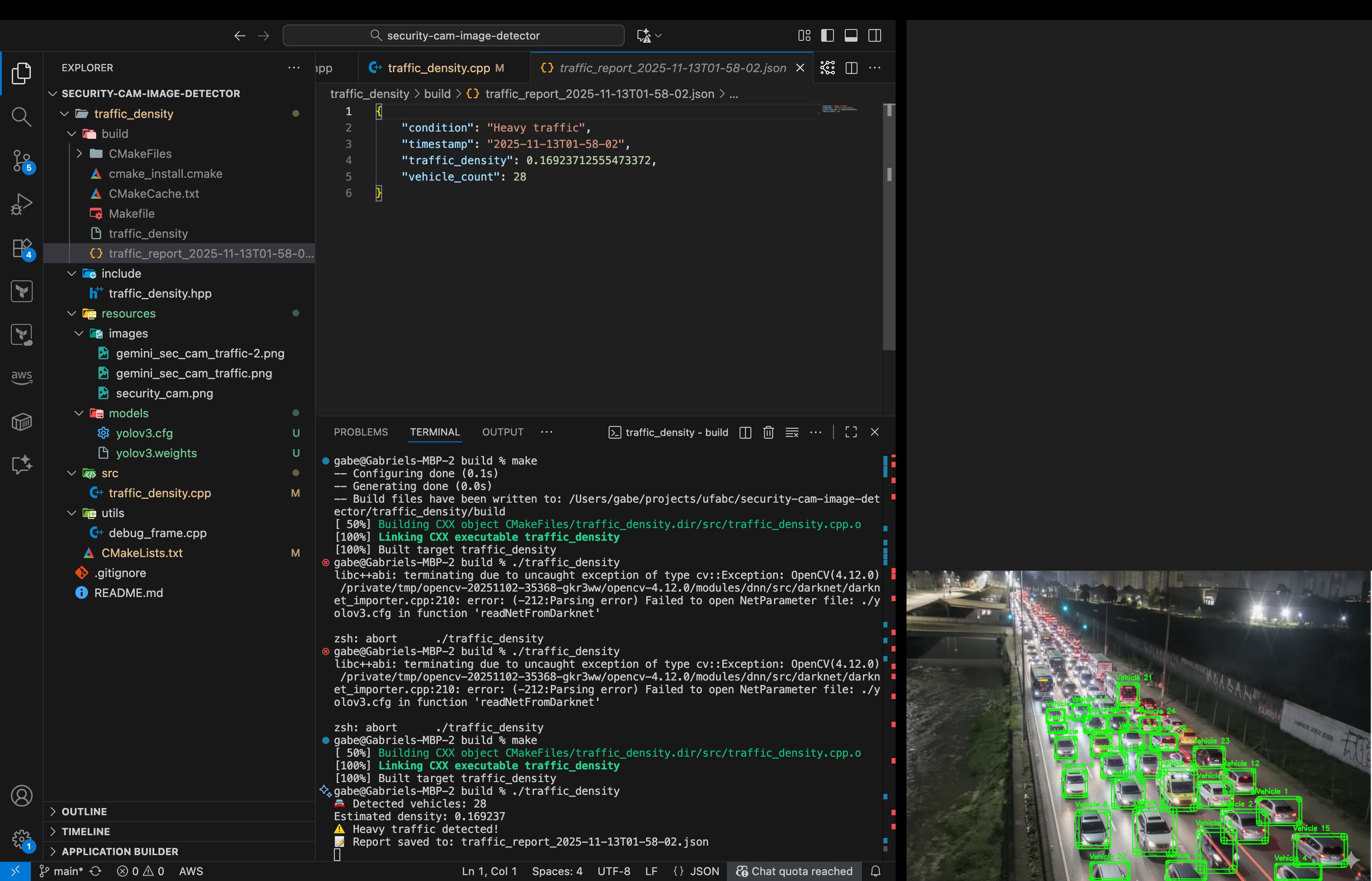Open the Source Control view
Viewport: 1372px width, 881px height.
21,161
